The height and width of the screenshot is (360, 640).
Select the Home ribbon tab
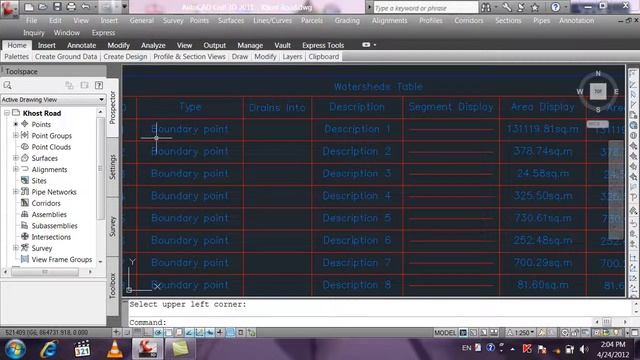(17, 45)
